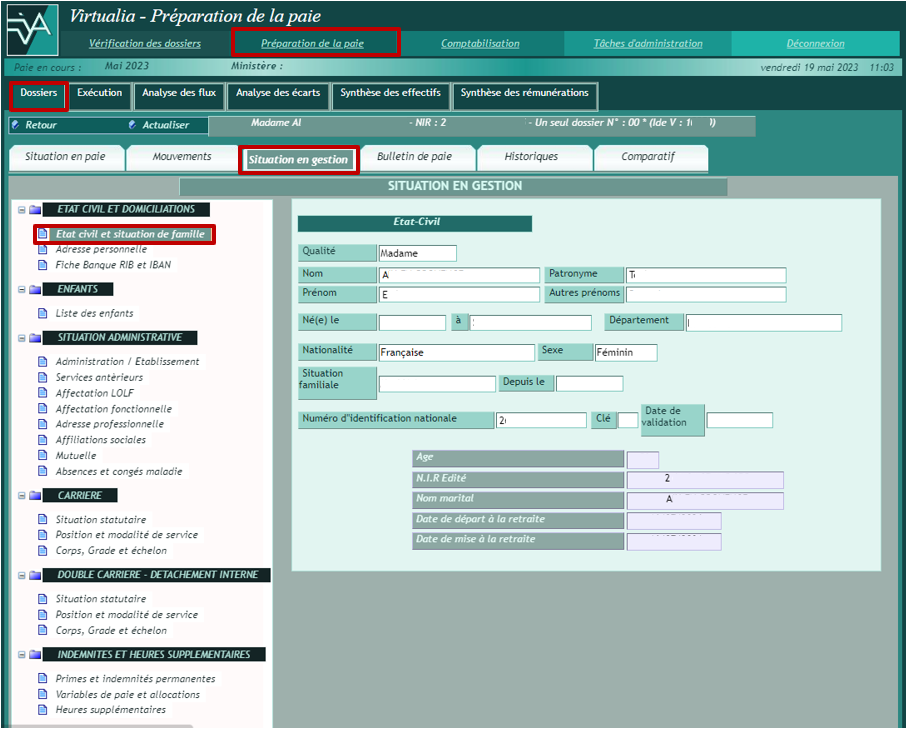This screenshot has width=906, height=729.
Task: Click the Fiche Banque RIB document icon
Action: tap(43, 265)
